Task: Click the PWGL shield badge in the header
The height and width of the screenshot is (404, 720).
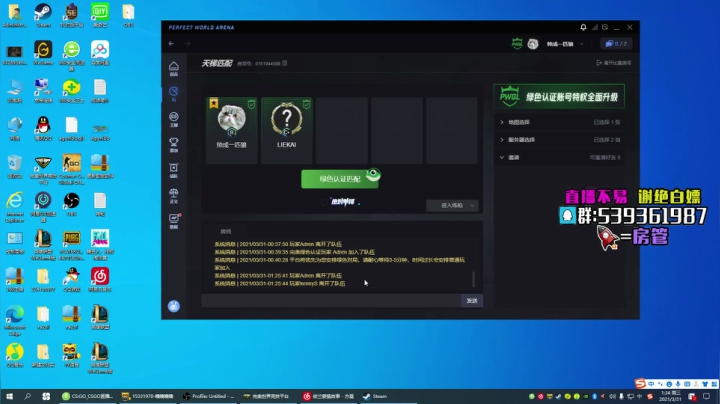Action: click(x=517, y=44)
